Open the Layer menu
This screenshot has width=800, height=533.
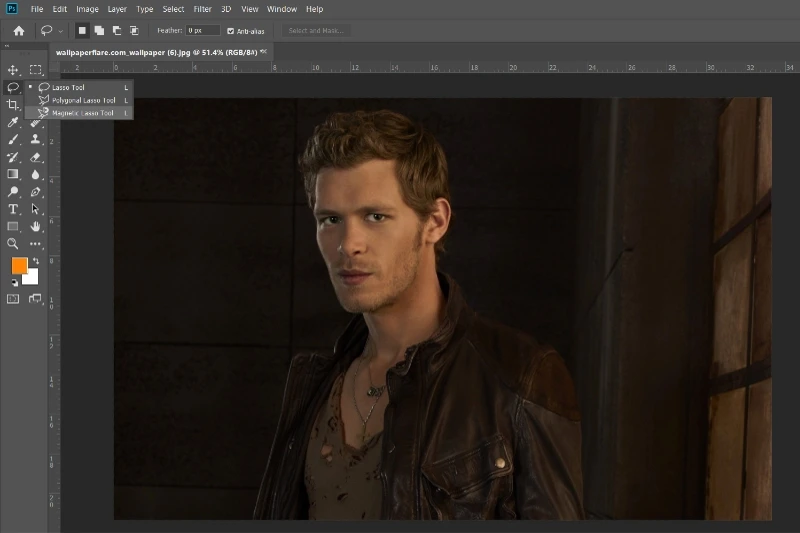[x=117, y=9]
